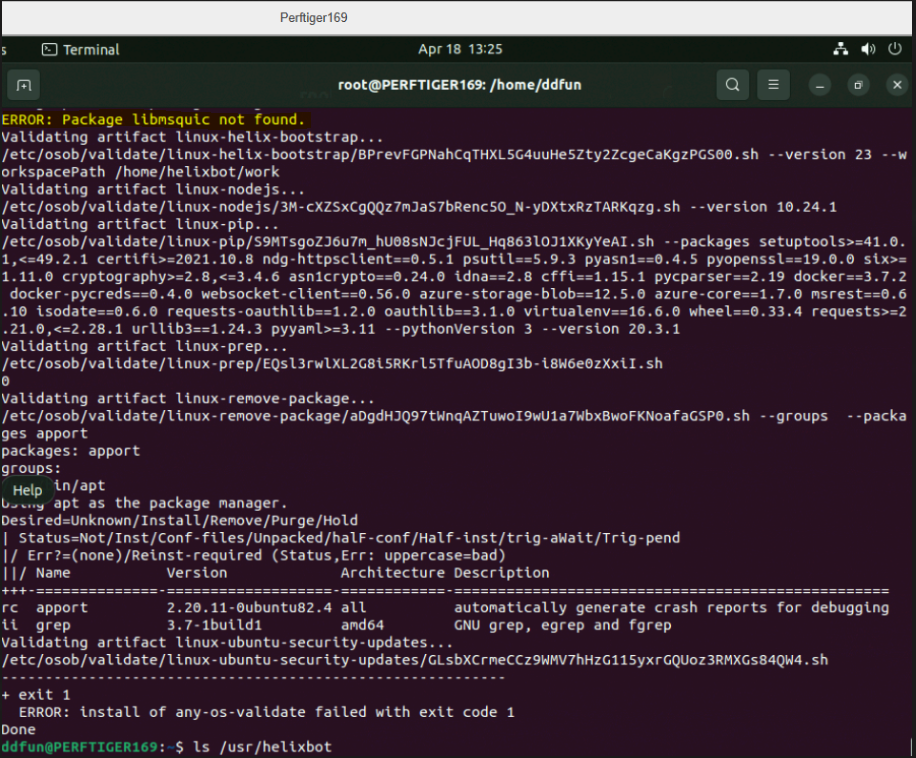Open the system status menu from the tray area
The image size is (916, 758).
868,48
